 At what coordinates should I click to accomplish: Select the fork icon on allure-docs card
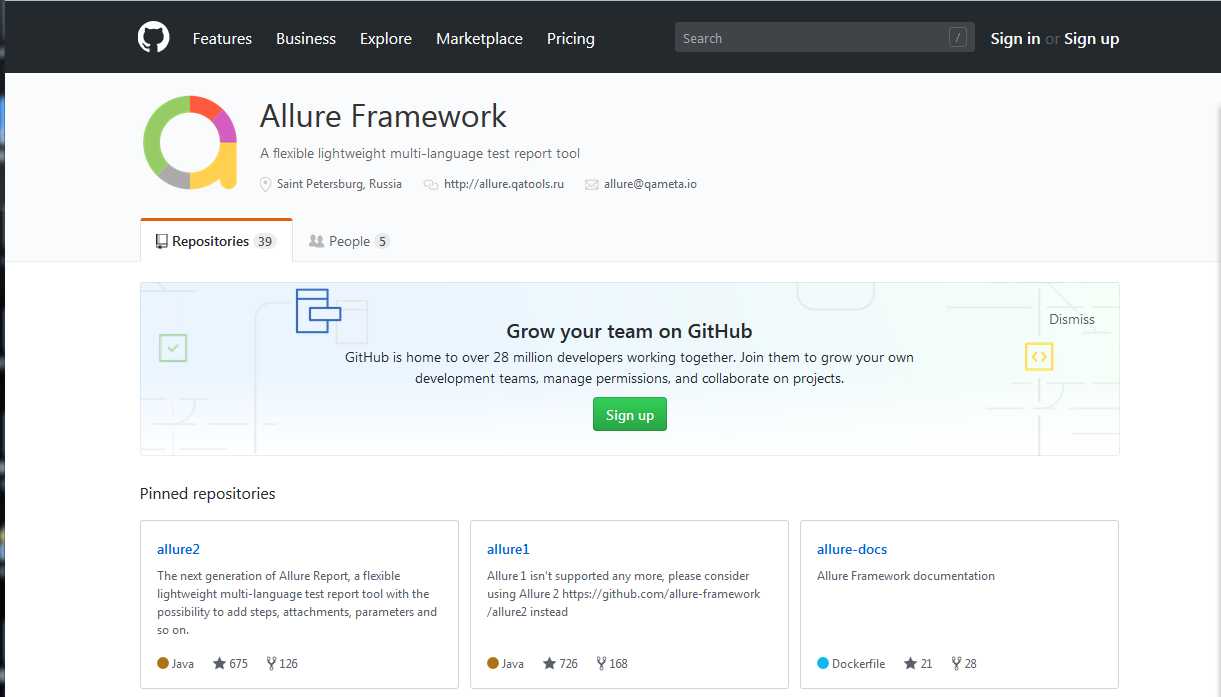pyautogui.click(x=956, y=663)
